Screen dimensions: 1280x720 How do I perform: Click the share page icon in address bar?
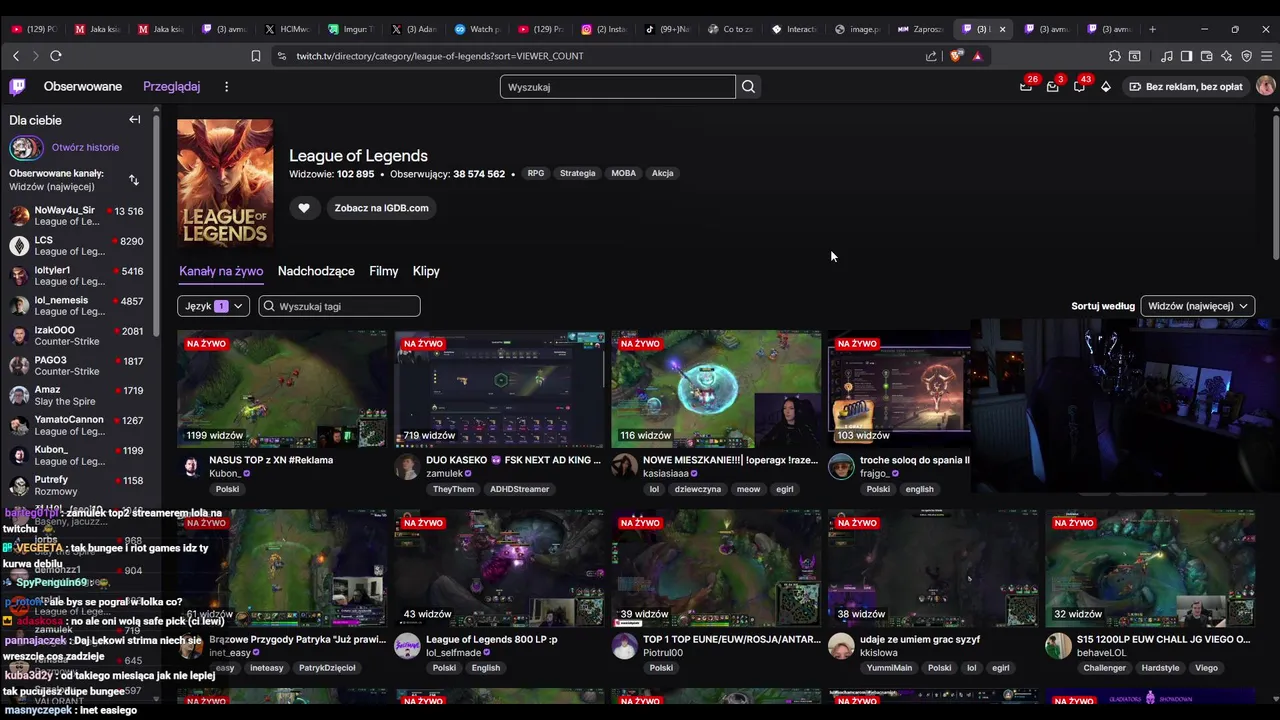[932, 56]
